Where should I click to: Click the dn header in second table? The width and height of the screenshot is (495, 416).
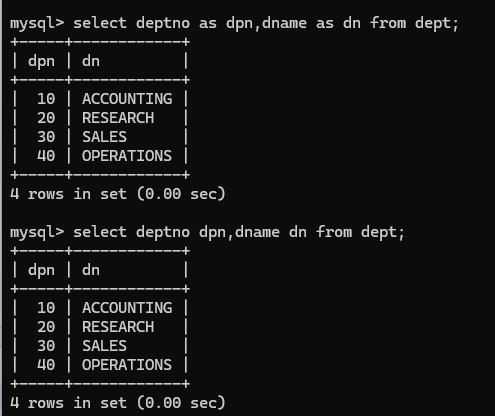[91, 270]
